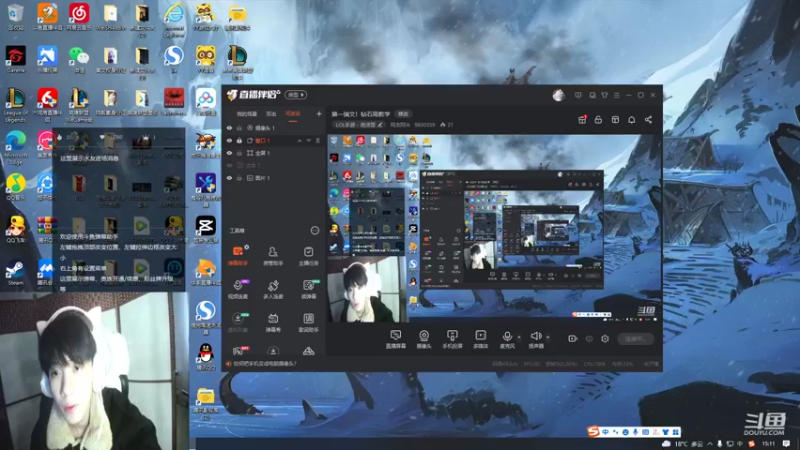Click the unlock padlock icon in the room info bar

pos(598,119)
